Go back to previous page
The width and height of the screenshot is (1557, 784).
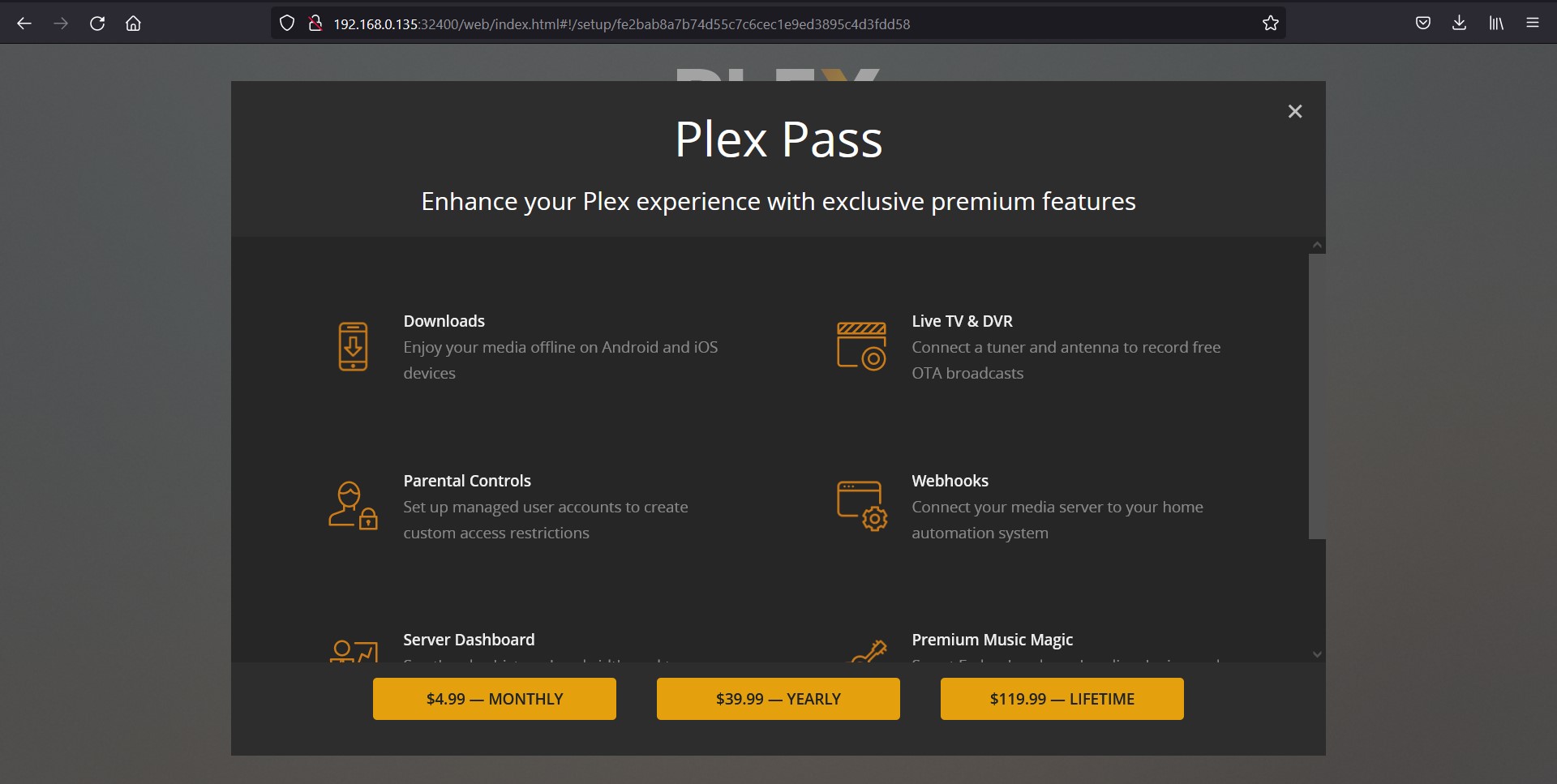pyautogui.click(x=24, y=24)
